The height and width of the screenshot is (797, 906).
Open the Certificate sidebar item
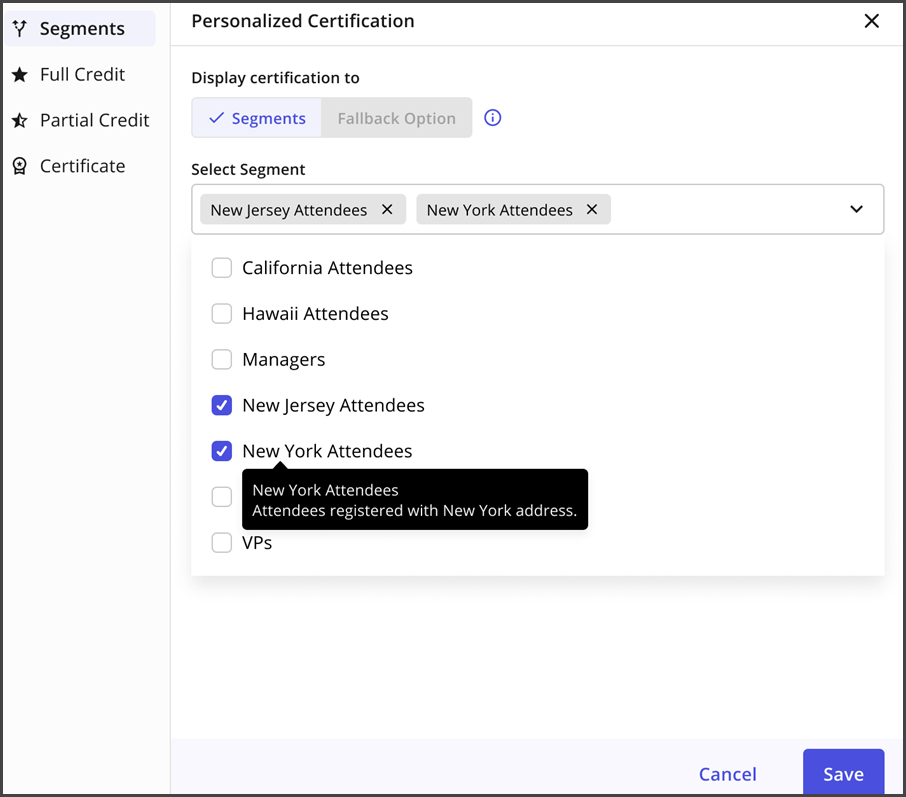point(80,166)
